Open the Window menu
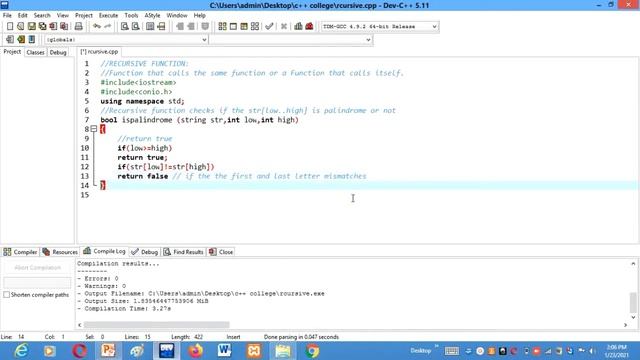Screen dimensions: 640x360 pos(177,15)
